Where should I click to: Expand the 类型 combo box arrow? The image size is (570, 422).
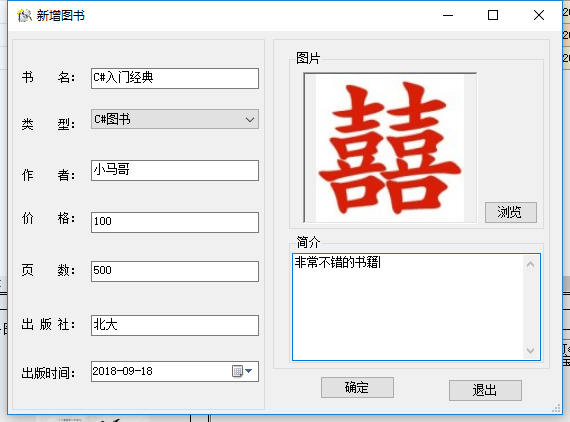click(250, 120)
